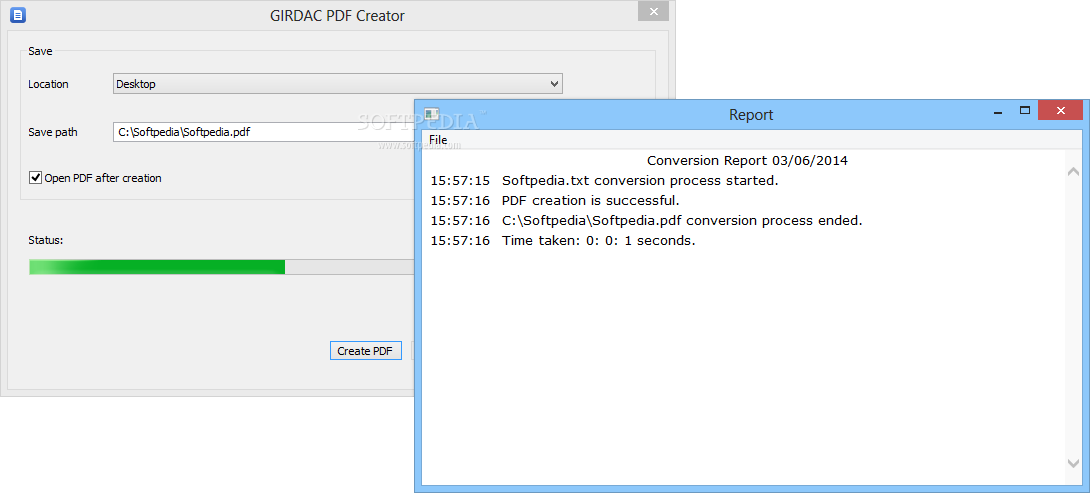Click the Report window title icon
The height and width of the screenshot is (493, 1090).
click(x=432, y=114)
